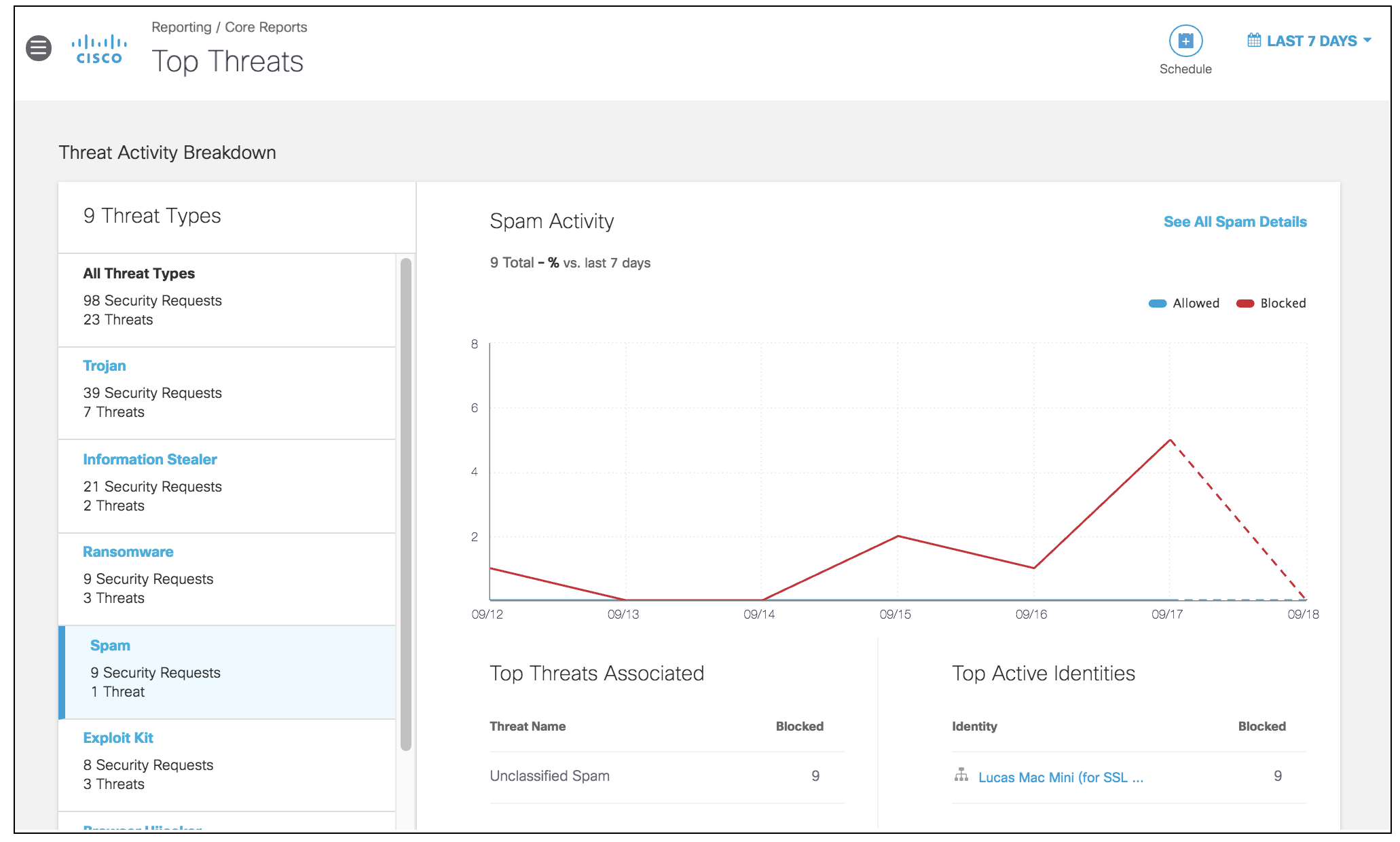Select the Spam threat type
The width and height of the screenshot is (1400, 842).
(227, 672)
